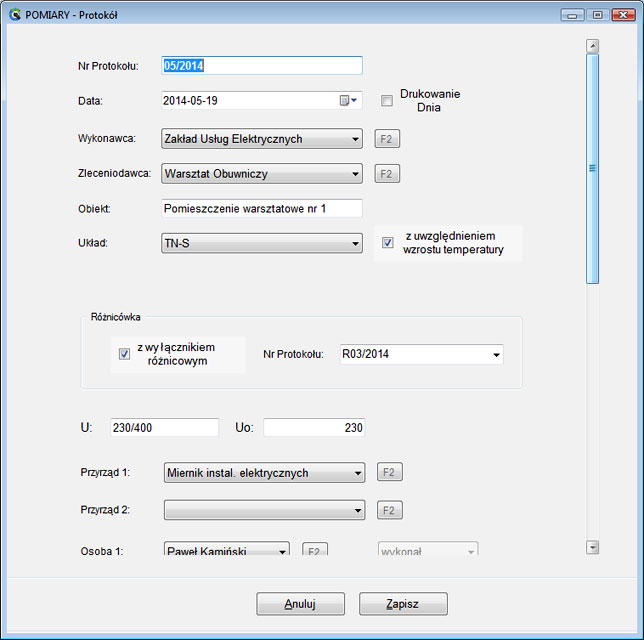Close the POMIARY Protokół window
Viewport: 644px width, 640px height.
pos(623,15)
